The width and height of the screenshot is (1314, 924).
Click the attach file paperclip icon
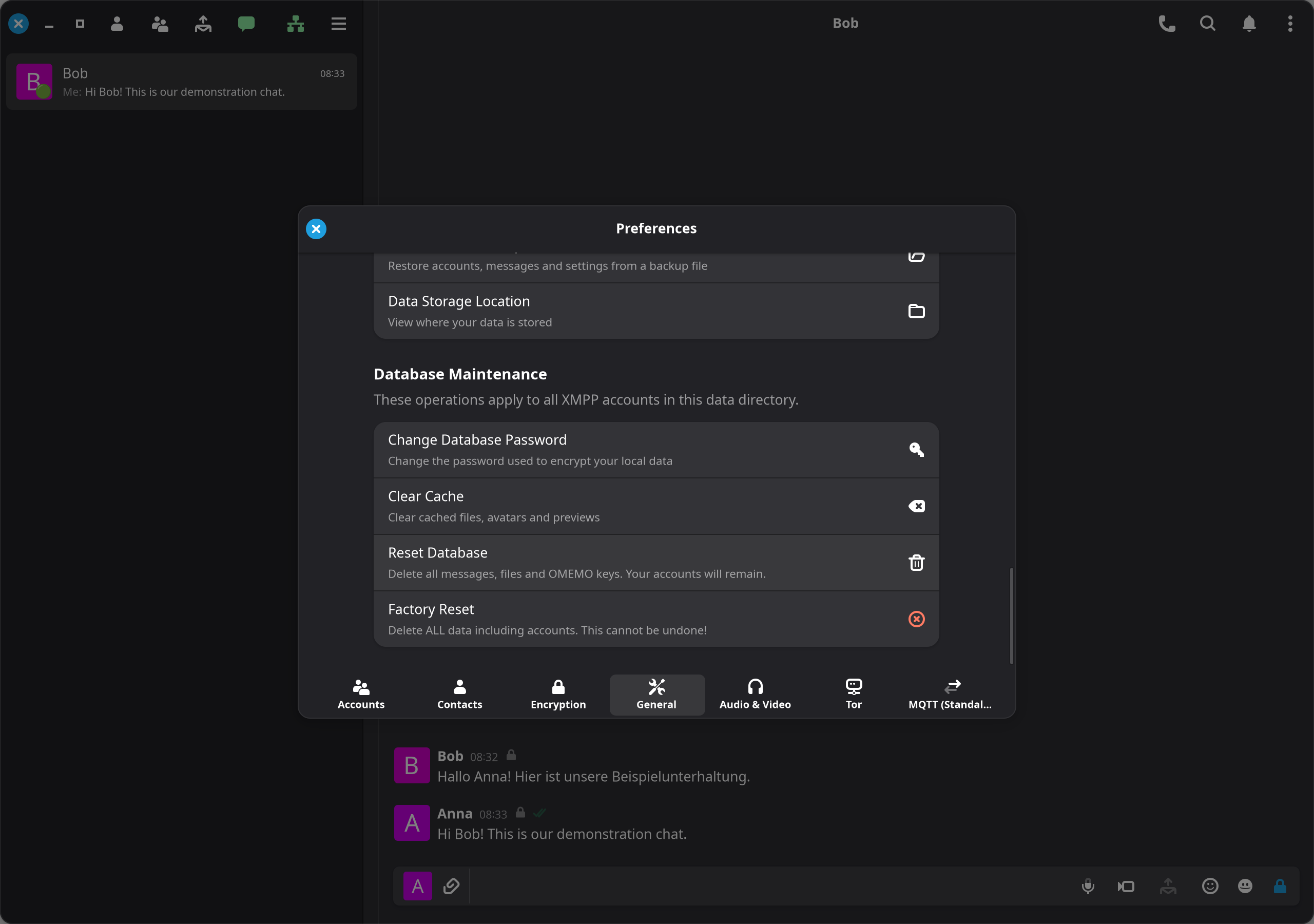coord(451,886)
